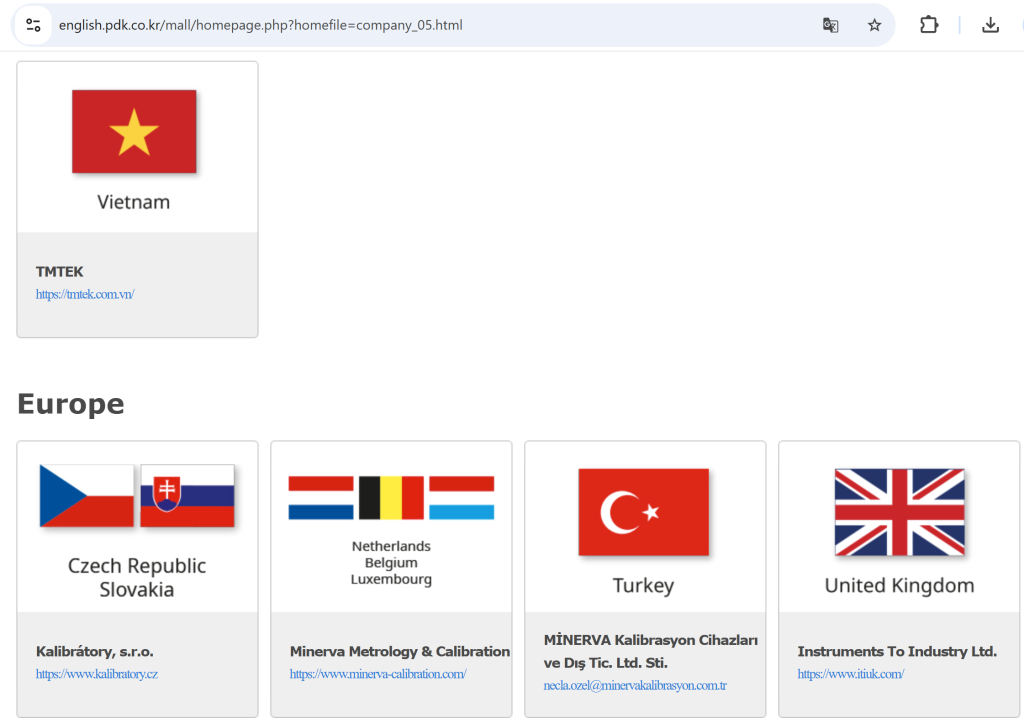Click the Luxembourg flag
Image resolution: width=1024 pixels, height=723 pixels.
coord(461,498)
